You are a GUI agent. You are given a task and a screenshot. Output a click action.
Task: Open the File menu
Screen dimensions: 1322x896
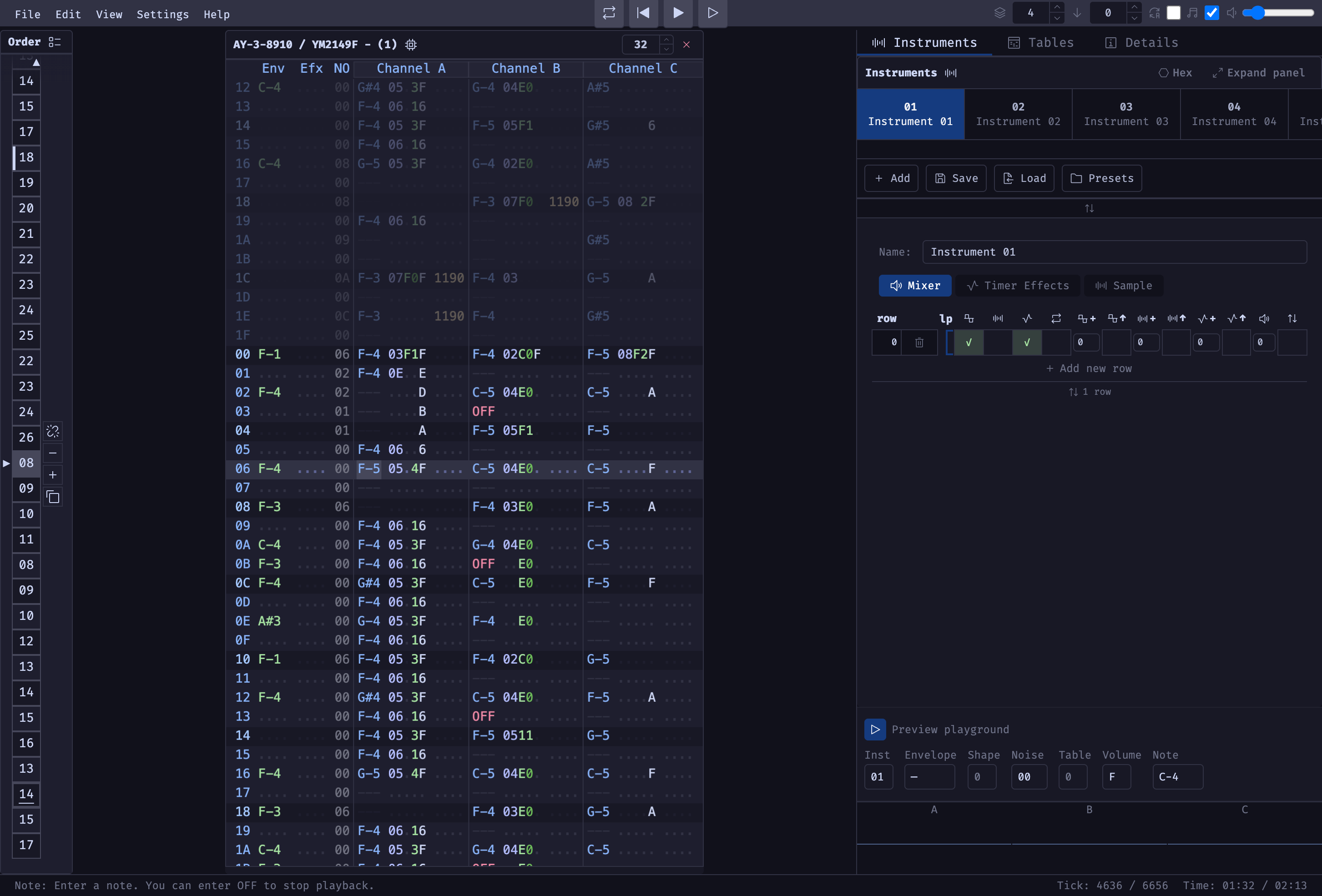[27, 14]
